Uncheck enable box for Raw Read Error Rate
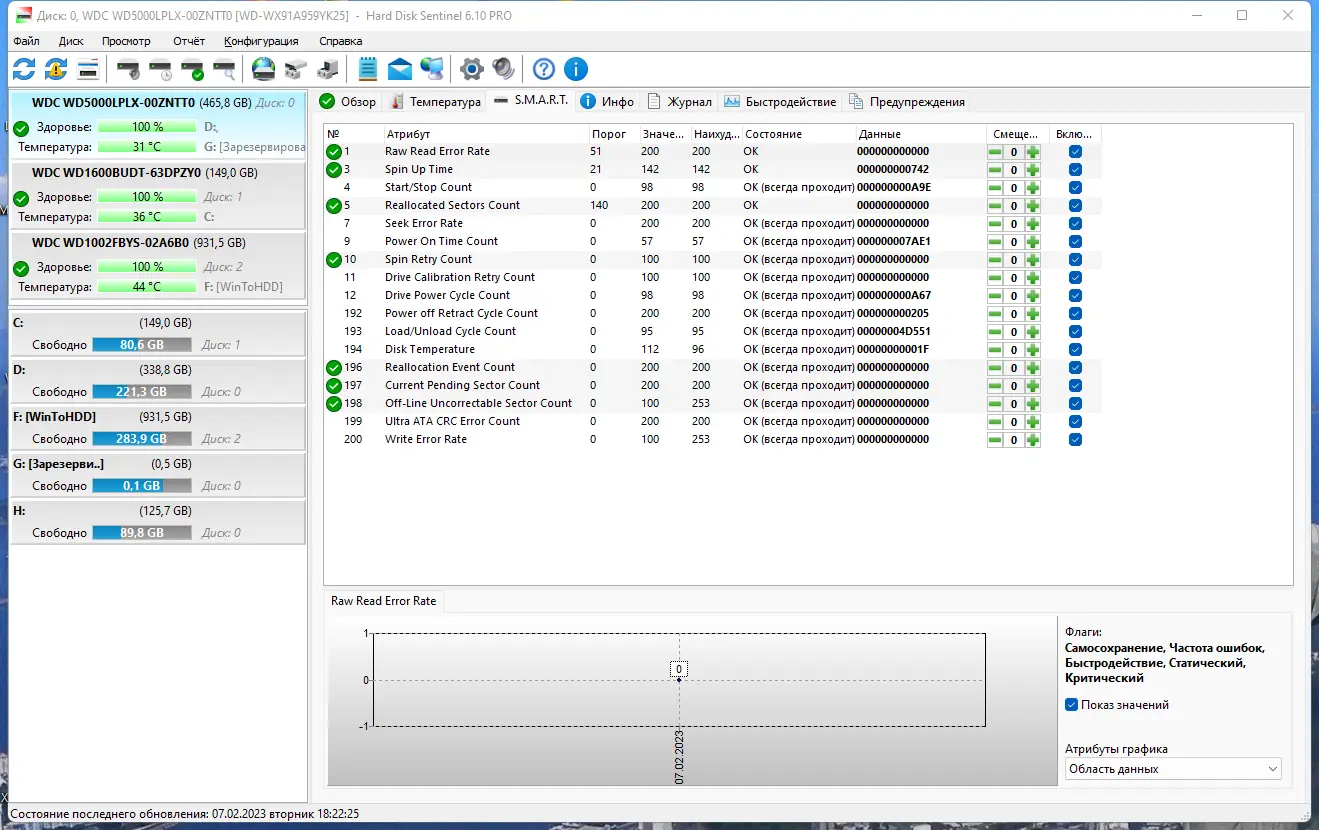1319x830 pixels. pyautogui.click(x=1075, y=152)
